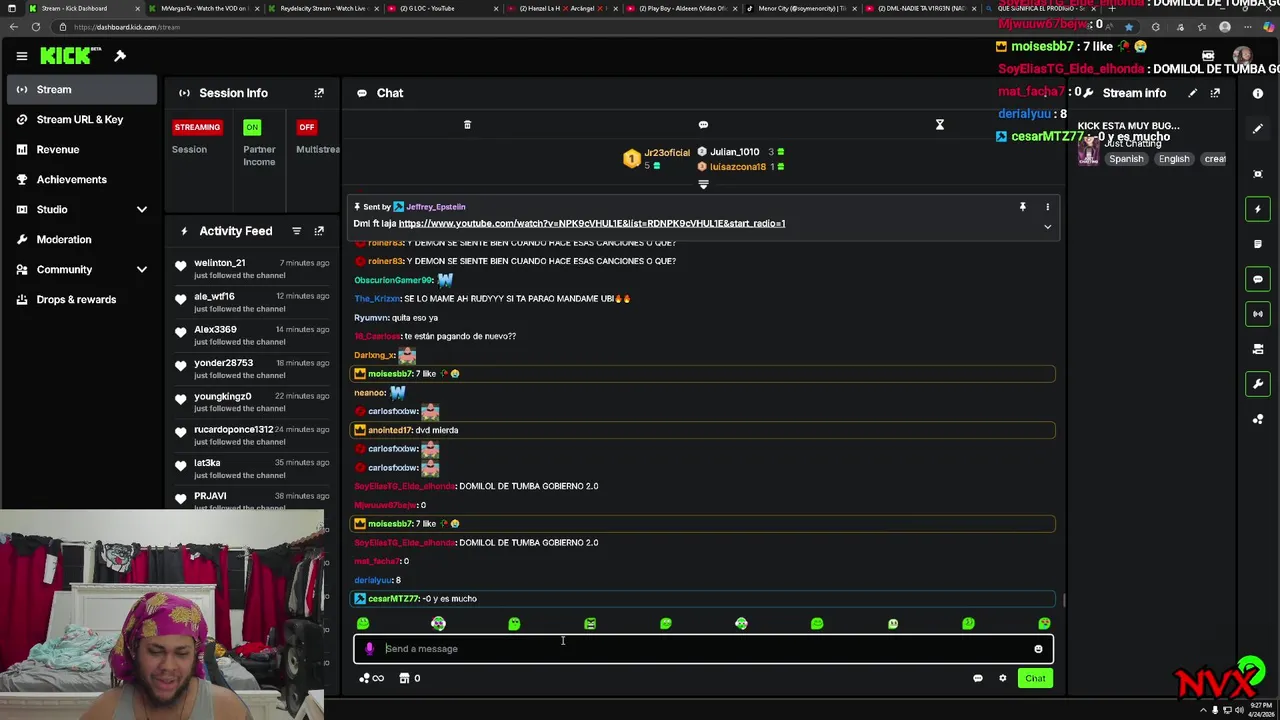
Task: Select welinton_21 follow event
Action: pos(253,268)
